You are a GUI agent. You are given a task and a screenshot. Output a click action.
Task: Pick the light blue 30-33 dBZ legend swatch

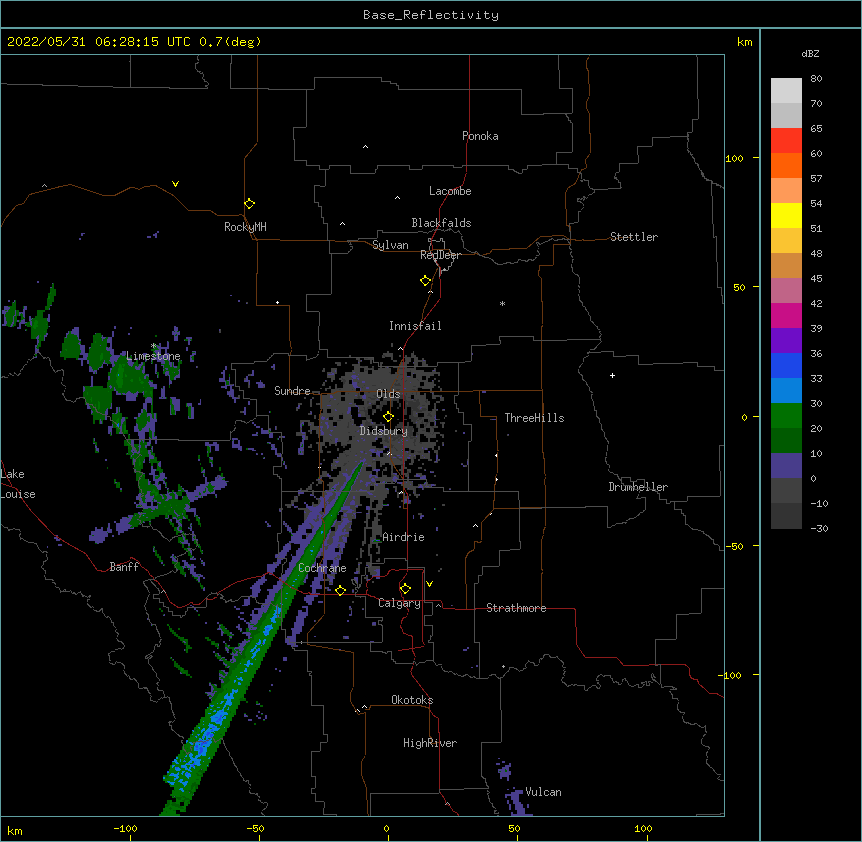pos(786,391)
